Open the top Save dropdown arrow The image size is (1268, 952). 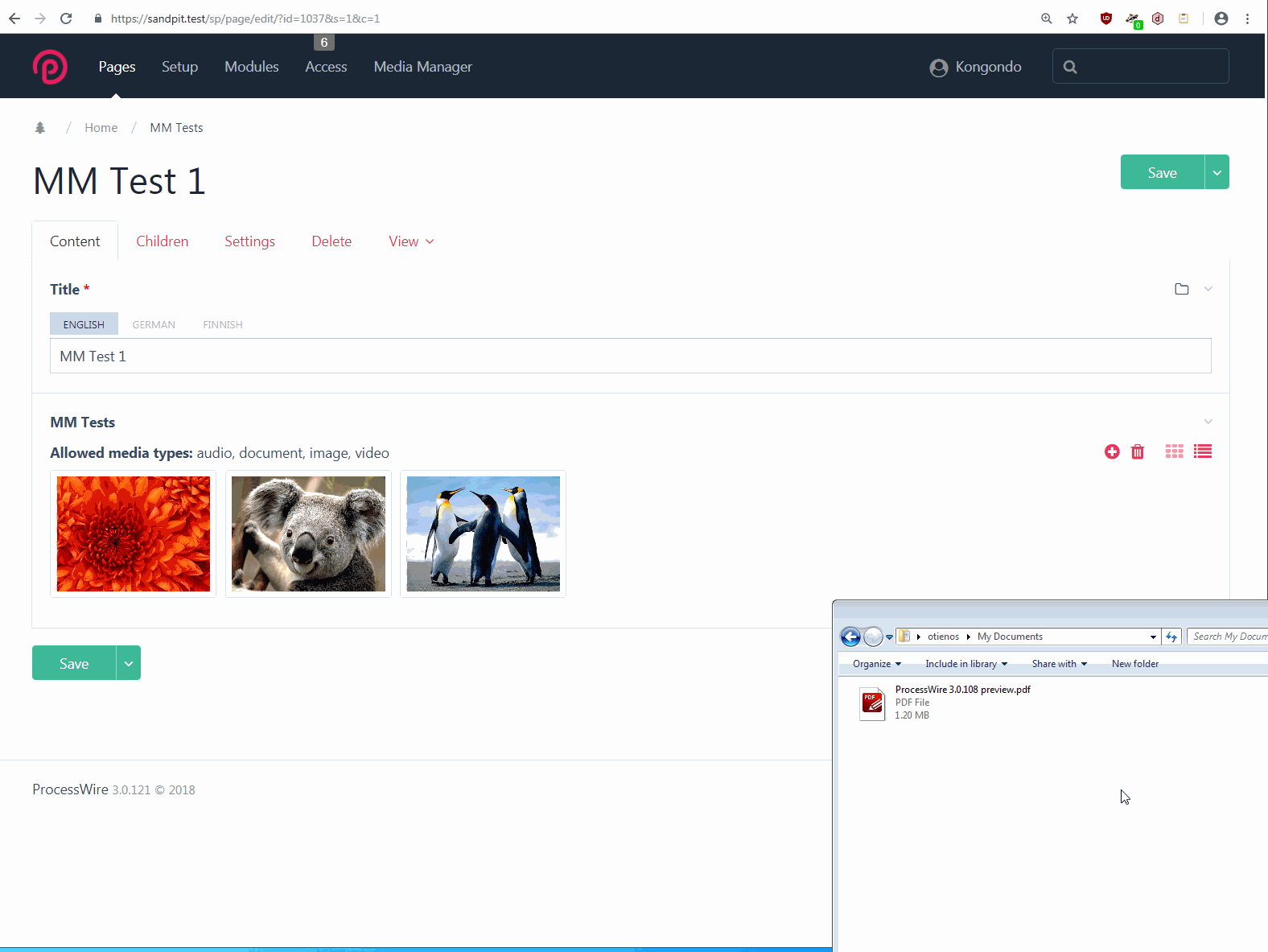click(1217, 172)
